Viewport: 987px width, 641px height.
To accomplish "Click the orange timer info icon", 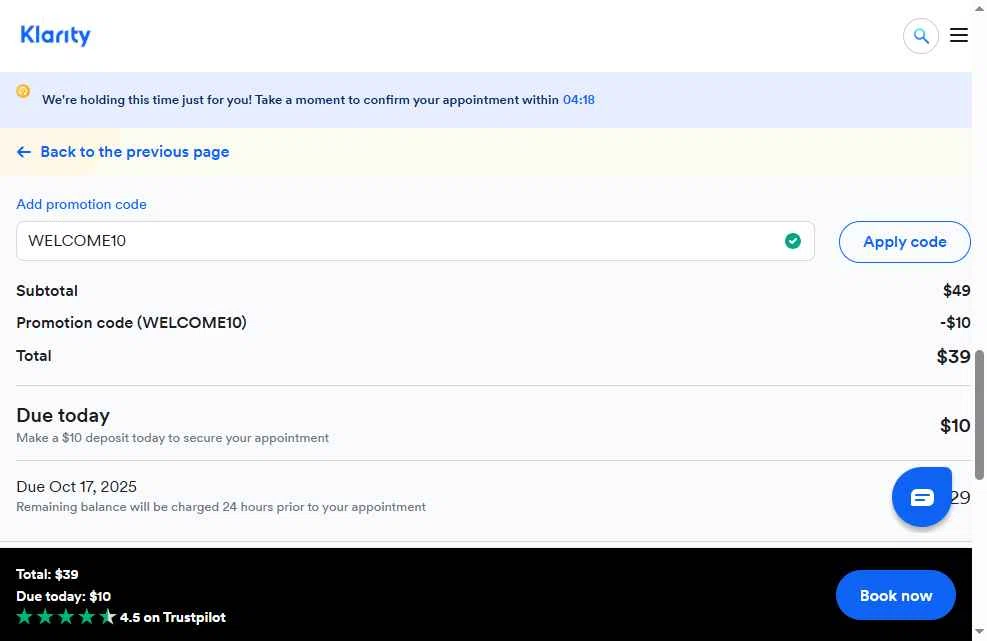I will point(23,91).
